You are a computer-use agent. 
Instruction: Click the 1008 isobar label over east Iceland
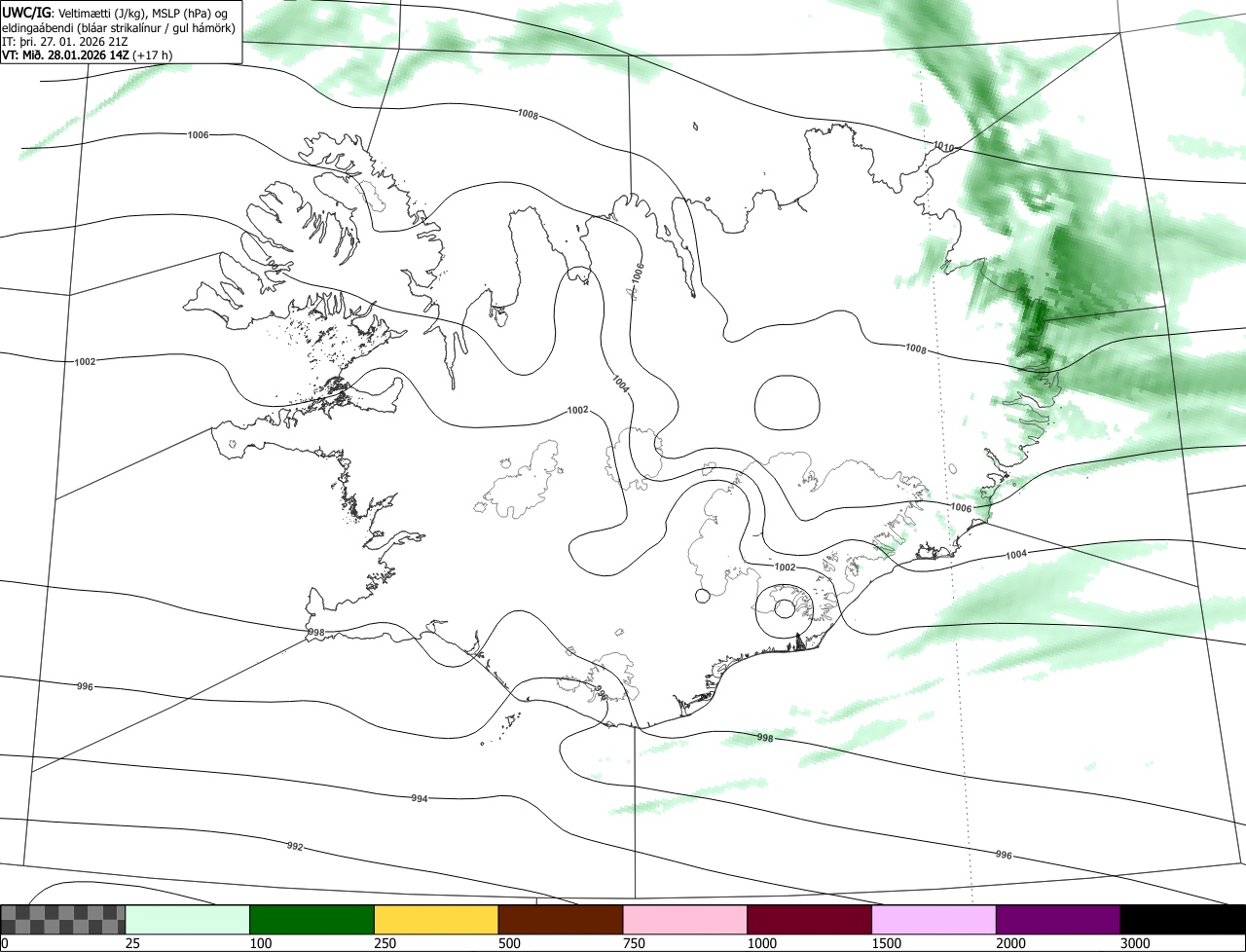[x=915, y=348]
